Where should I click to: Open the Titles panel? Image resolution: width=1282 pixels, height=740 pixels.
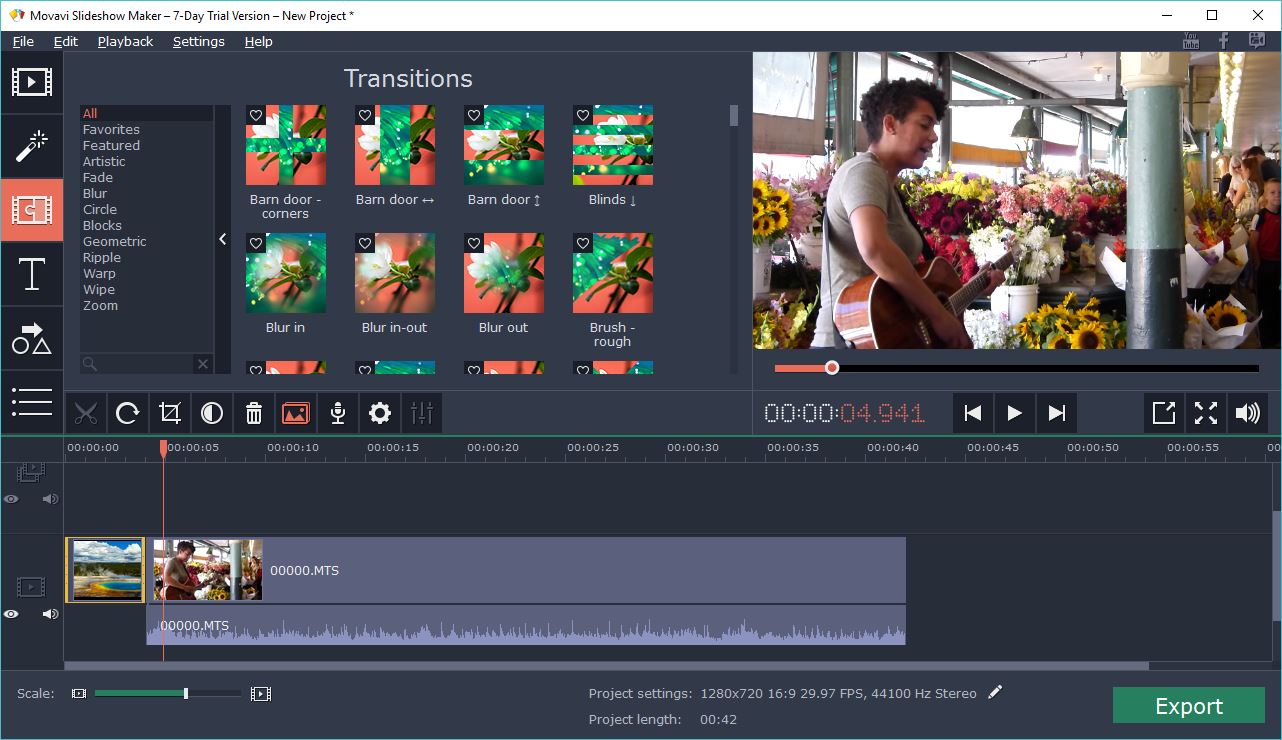click(x=32, y=274)
